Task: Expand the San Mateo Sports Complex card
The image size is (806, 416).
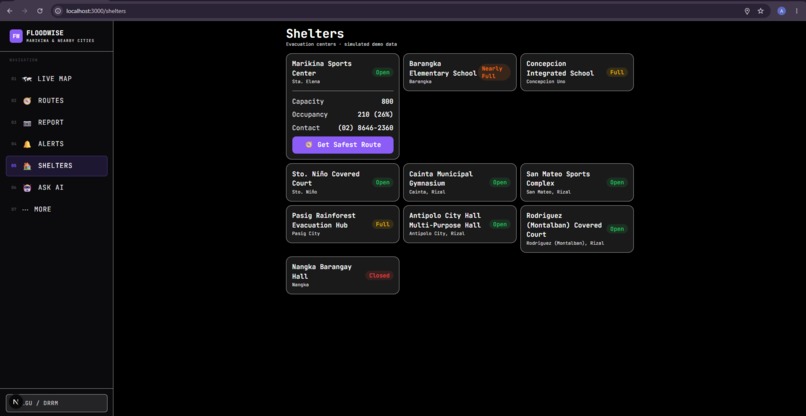Action: pyautogui.click(x=577, y=183)
